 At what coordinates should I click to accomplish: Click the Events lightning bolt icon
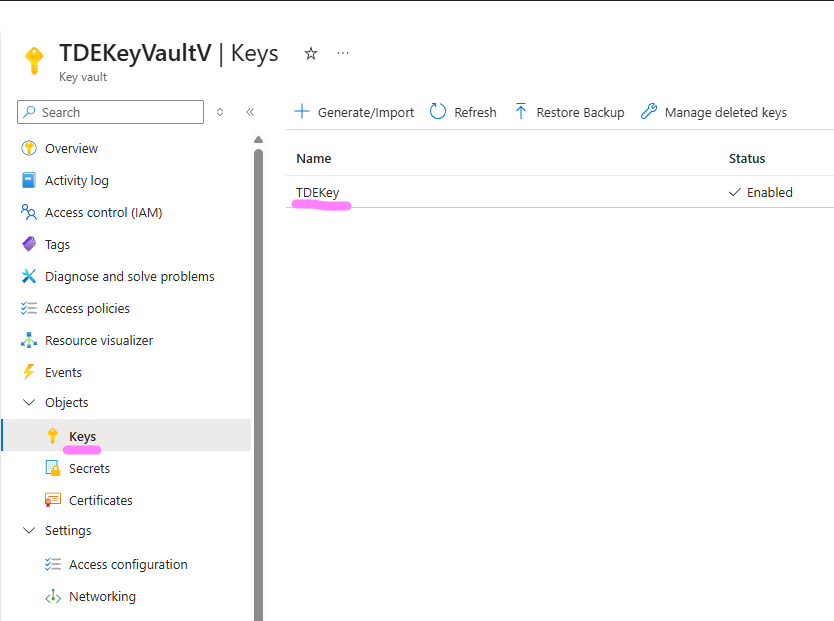point(29,372)
